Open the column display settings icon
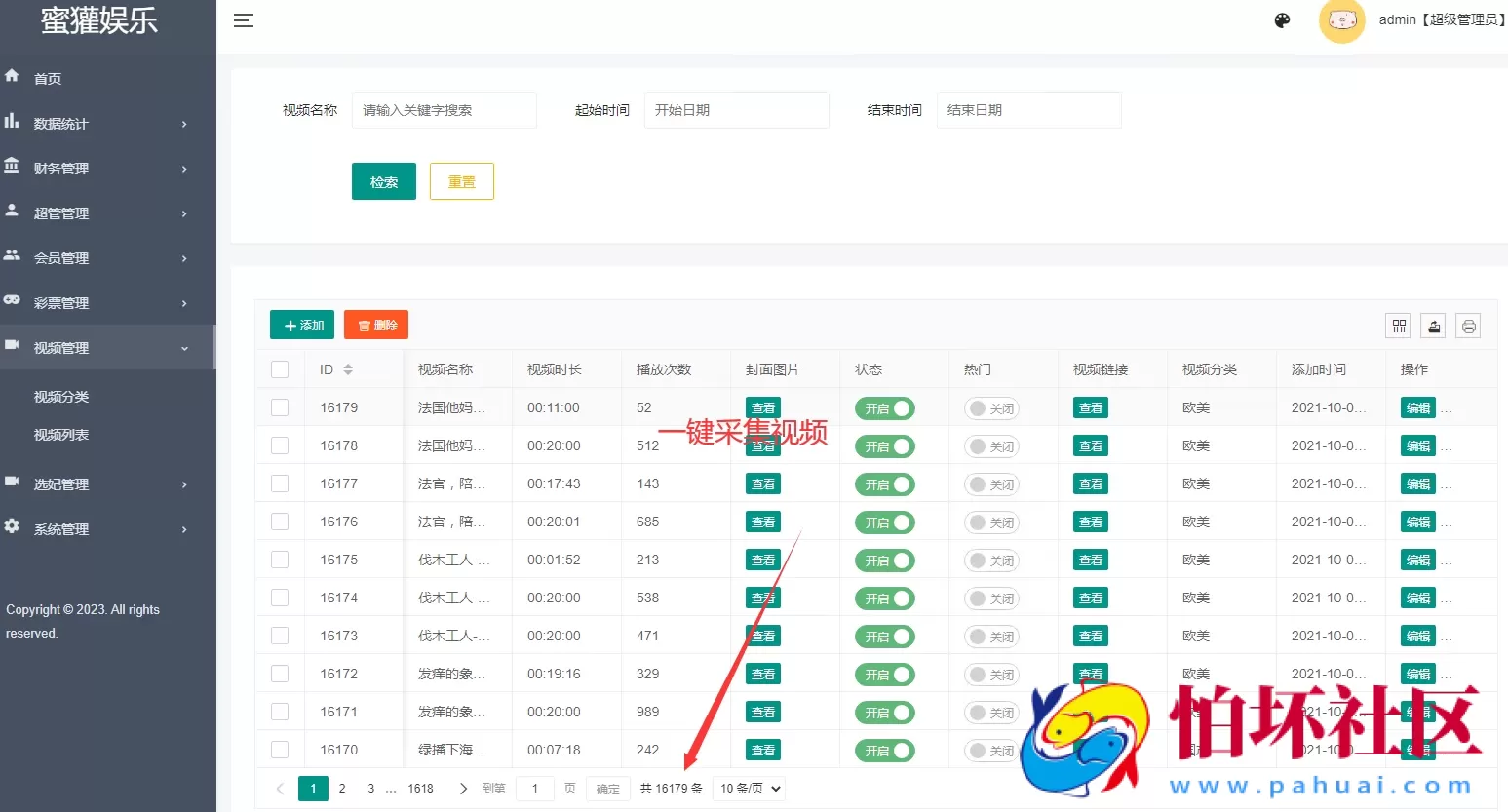 1398,326
